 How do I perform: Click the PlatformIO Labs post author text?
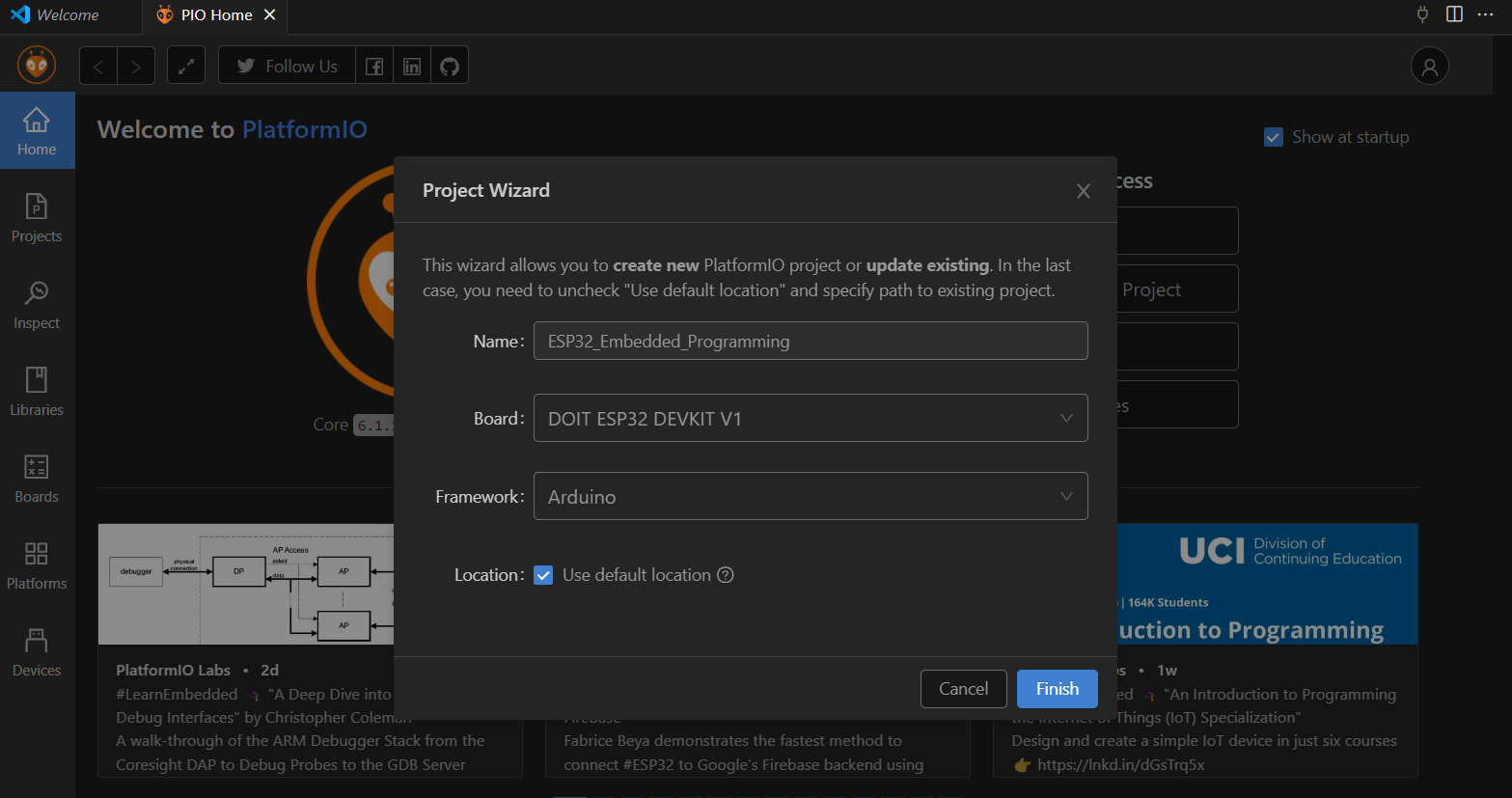coord(174,670)
